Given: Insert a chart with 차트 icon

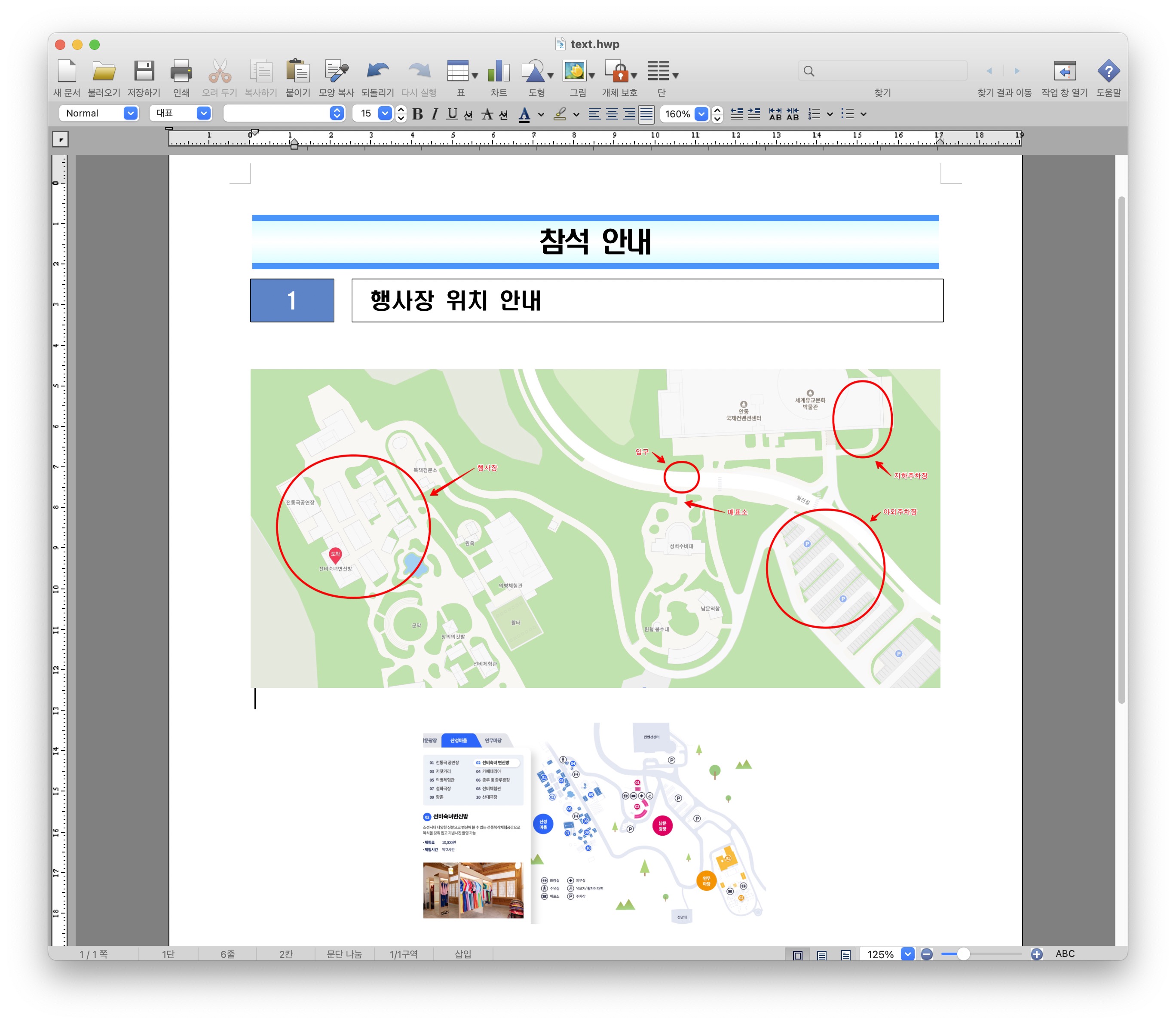Looking at the screenshot, I should tap(498, 72).
